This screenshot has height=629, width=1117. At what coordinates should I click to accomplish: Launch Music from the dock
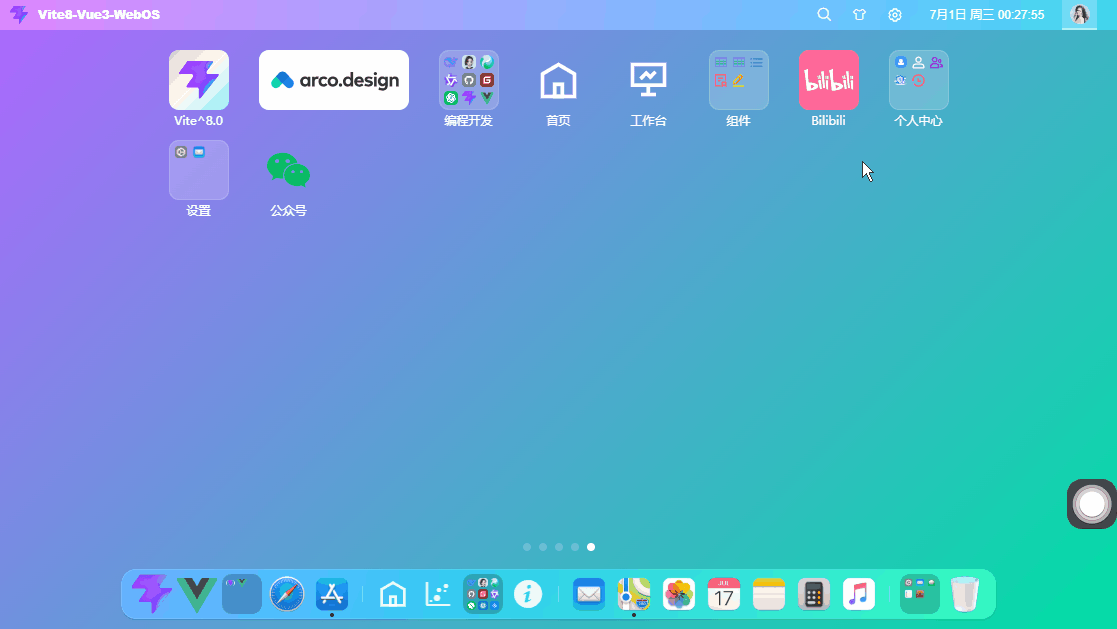click(x=859, y=593)
